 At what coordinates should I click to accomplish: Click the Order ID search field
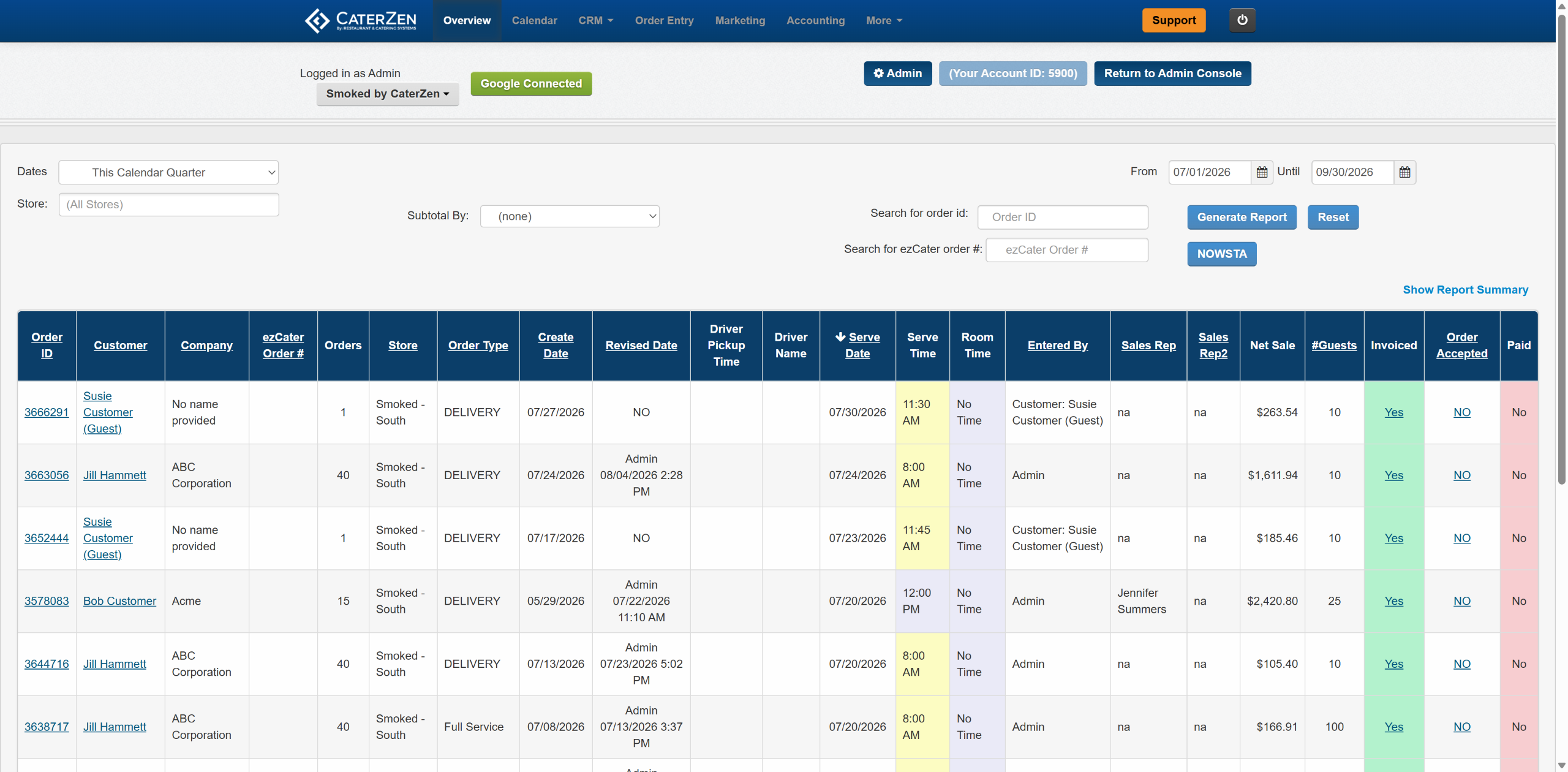pyautogui.click(x=1063, y=217)
